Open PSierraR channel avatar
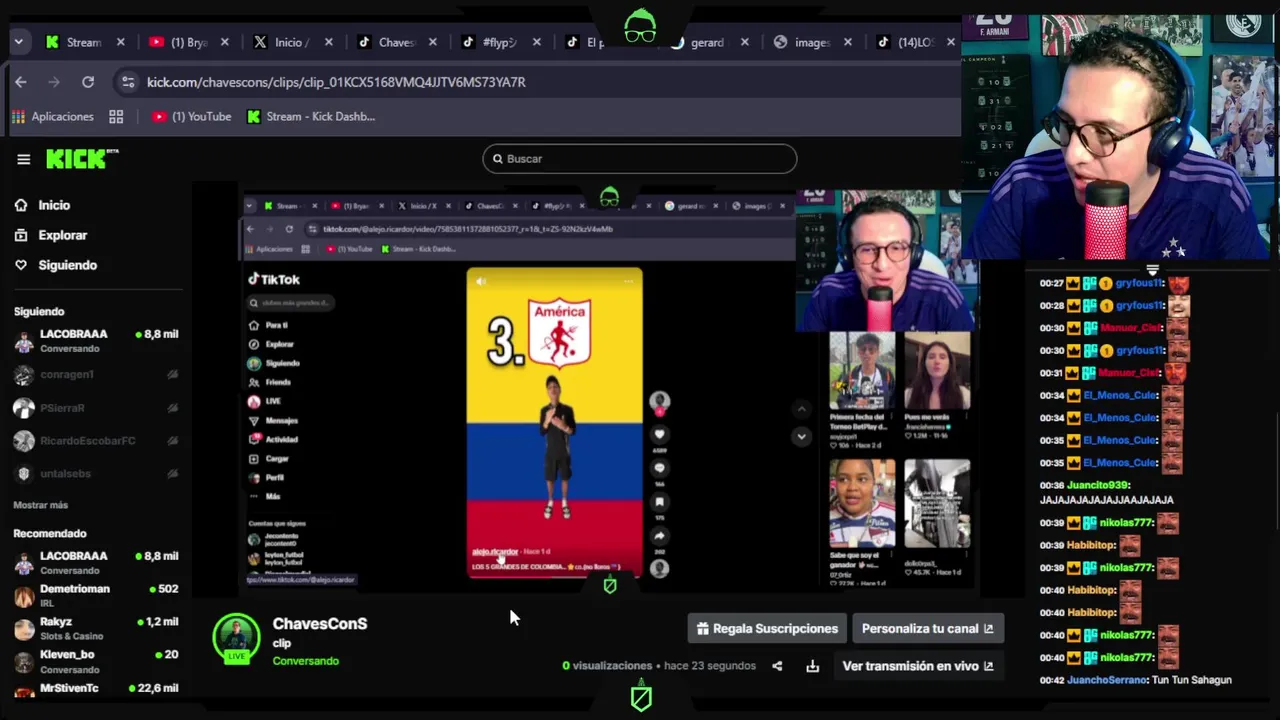The image size is (1280, 720). tap(24, 408)
